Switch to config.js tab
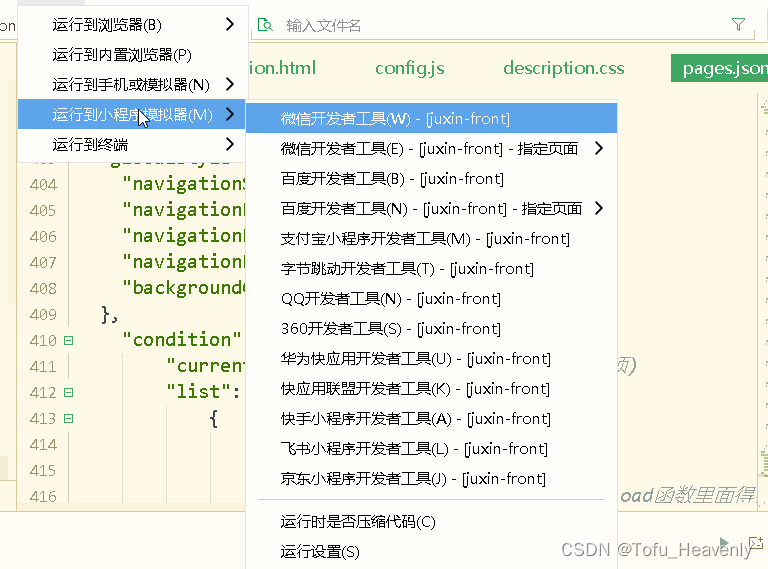Screen dimensions: 768x569 410,68
